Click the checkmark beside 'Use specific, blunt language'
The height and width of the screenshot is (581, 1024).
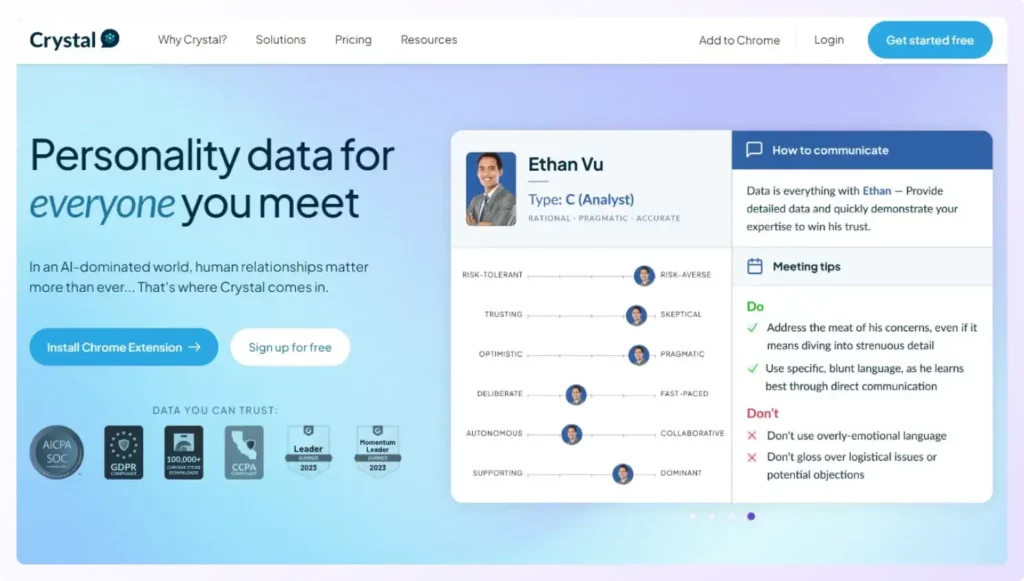(753, 369)
